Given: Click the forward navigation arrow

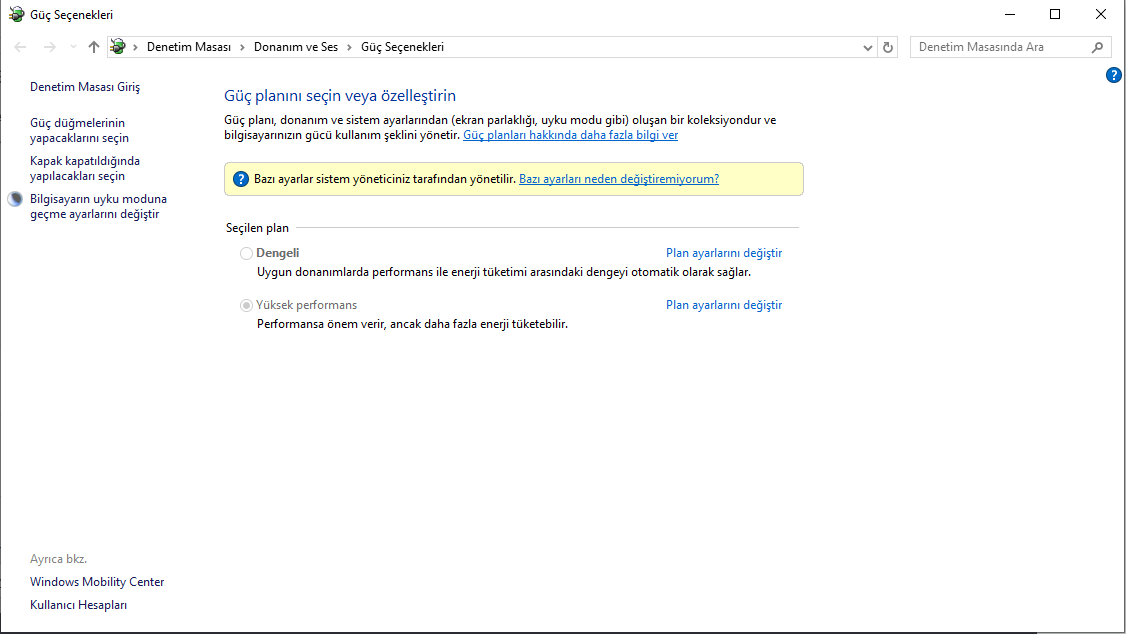Looking at the screenshot, I should point(50,47).
